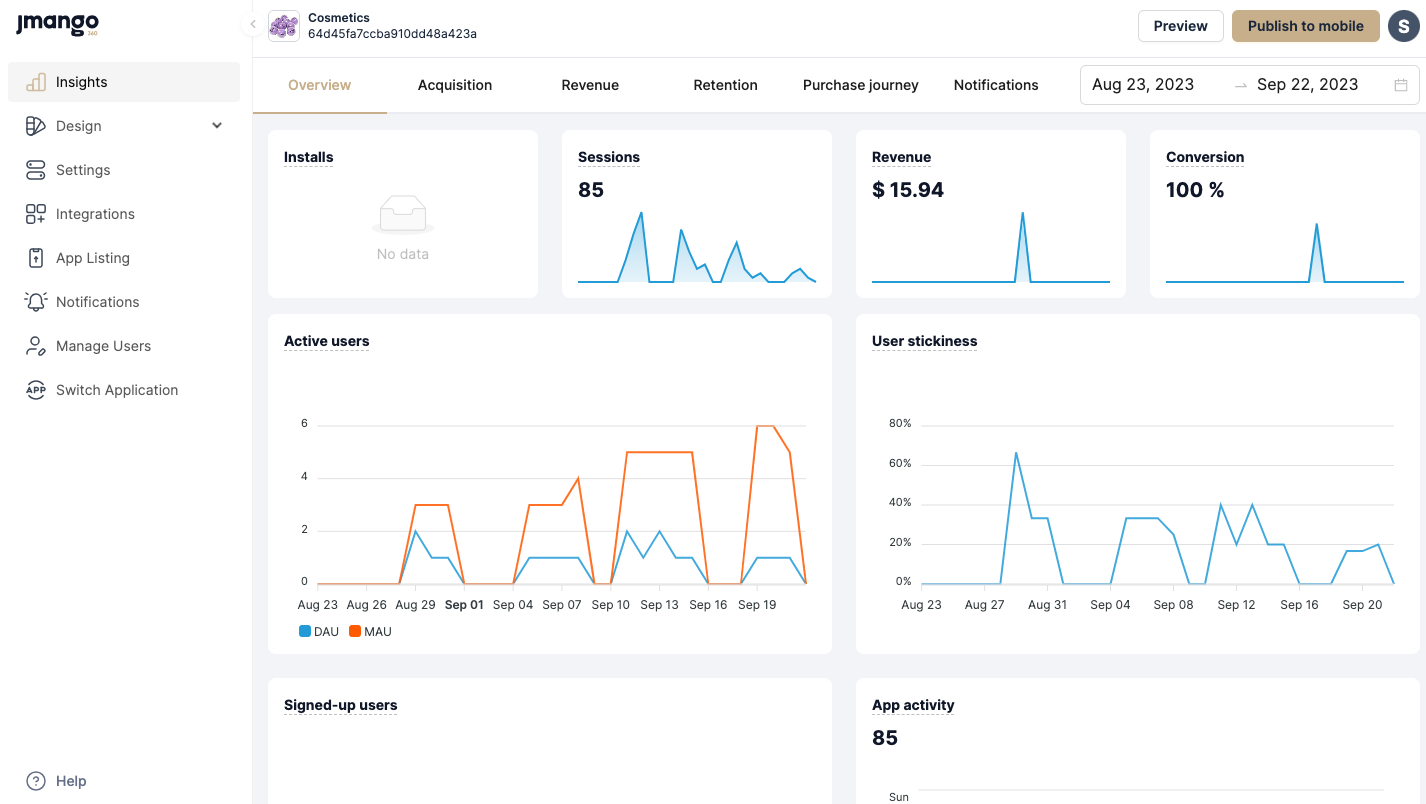
Task: Click the Switch Application APP icon
Action: pos(36,390)
